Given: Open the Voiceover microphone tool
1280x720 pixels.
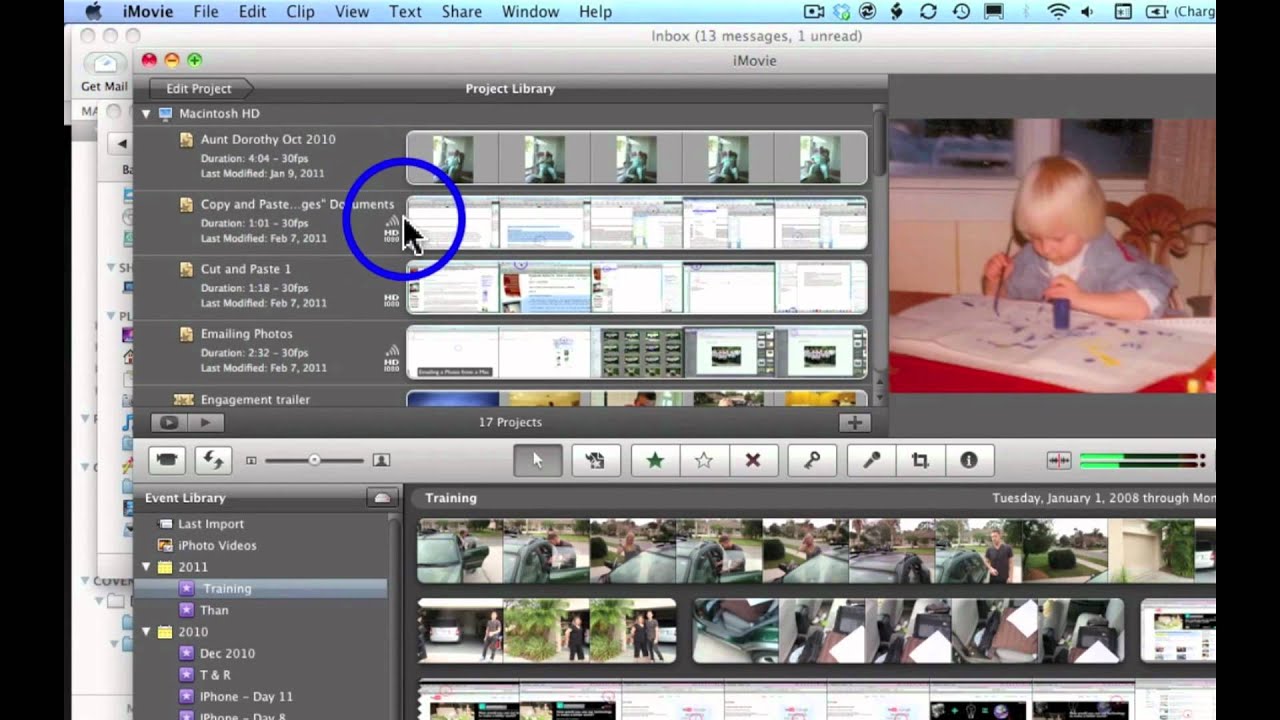Looking at the screenshot, I should point(871,460).
